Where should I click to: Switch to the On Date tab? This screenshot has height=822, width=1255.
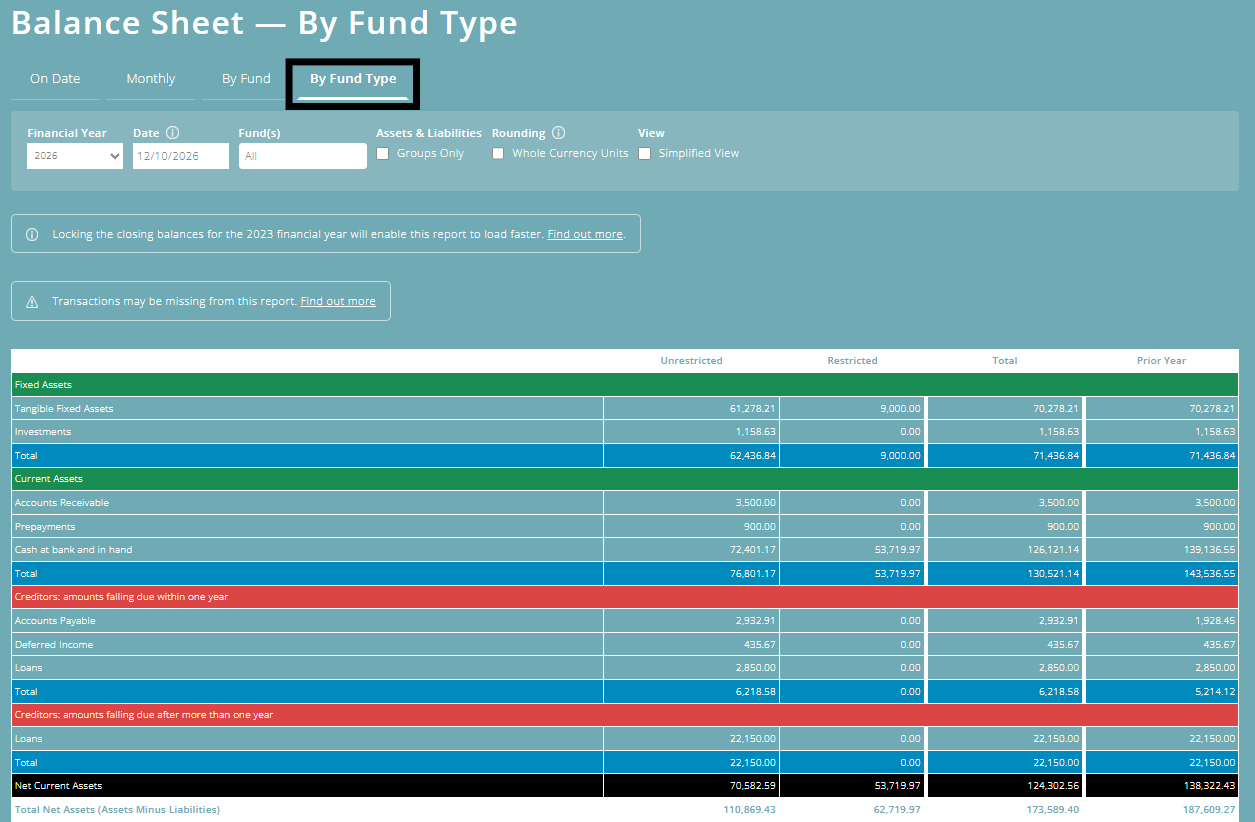[x=55, y=79]
